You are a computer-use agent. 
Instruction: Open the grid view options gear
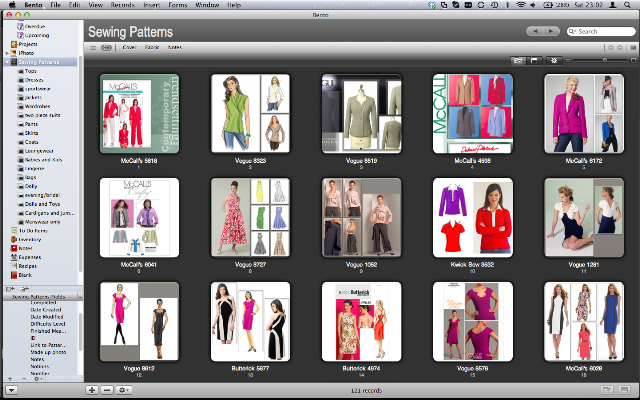coord(554,60)
